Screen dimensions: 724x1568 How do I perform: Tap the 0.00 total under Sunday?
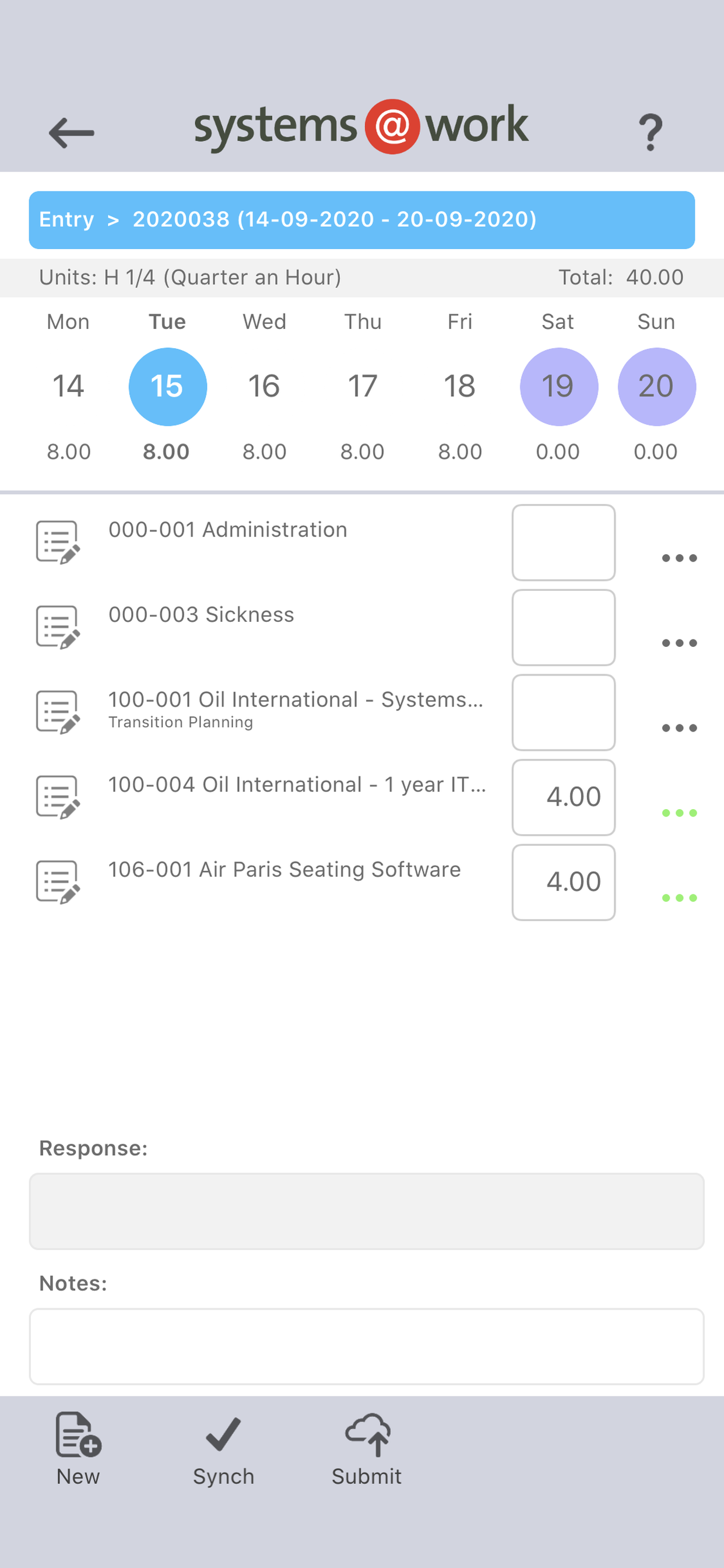[x=655, y=452]
